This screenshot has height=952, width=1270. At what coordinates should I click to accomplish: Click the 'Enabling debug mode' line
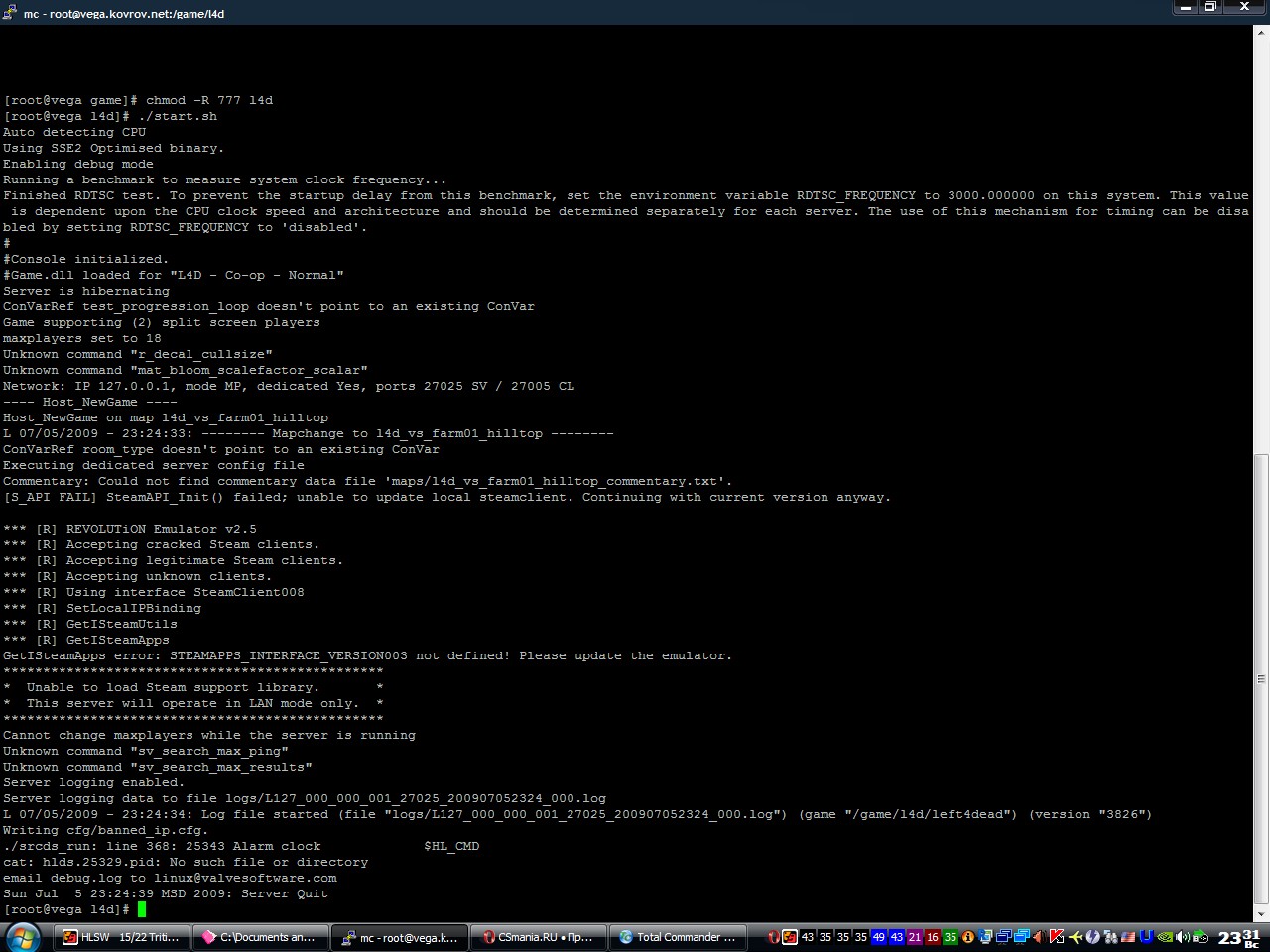(78, 164)
